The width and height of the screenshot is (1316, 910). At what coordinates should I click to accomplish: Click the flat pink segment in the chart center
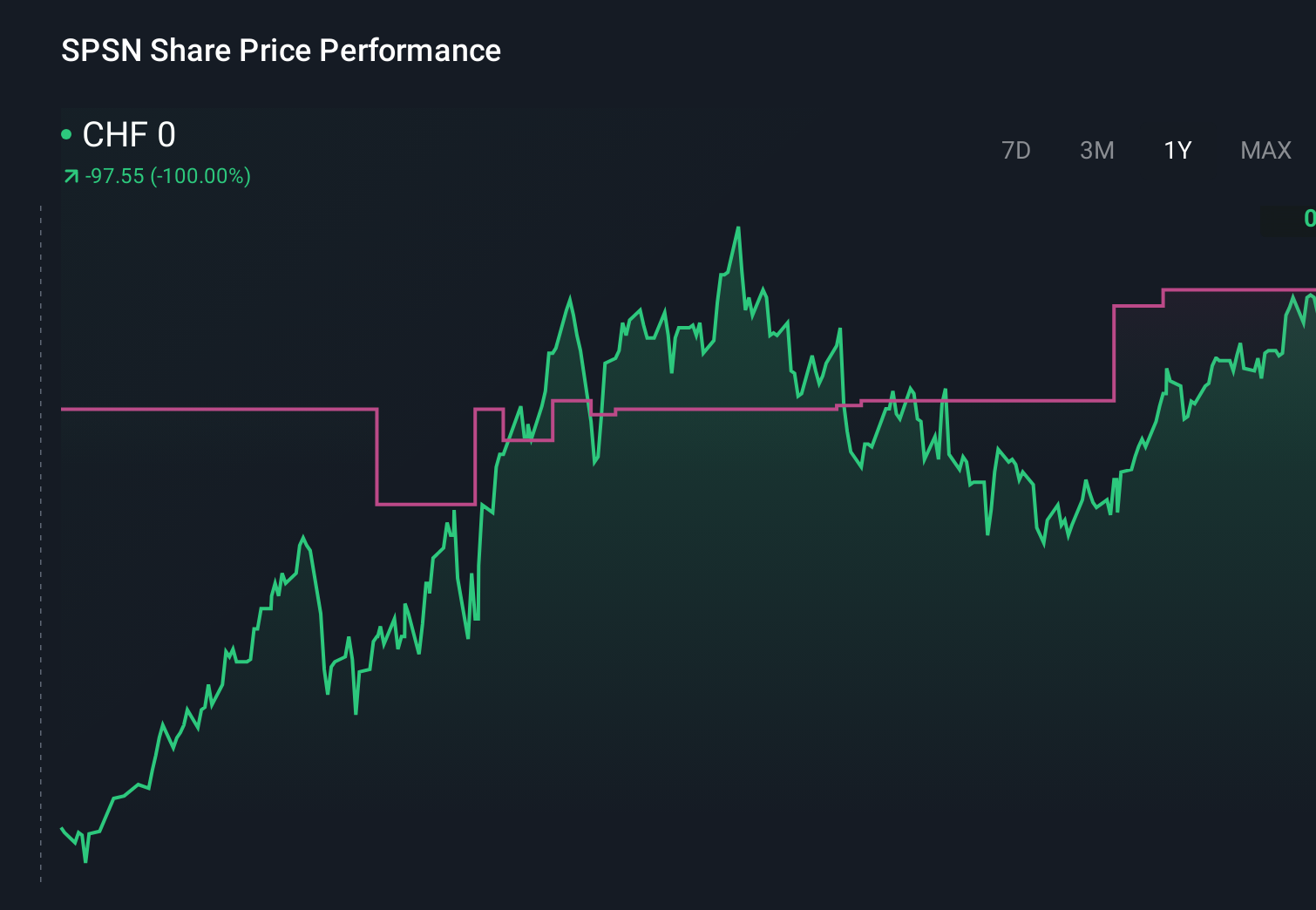click(723, 407)
